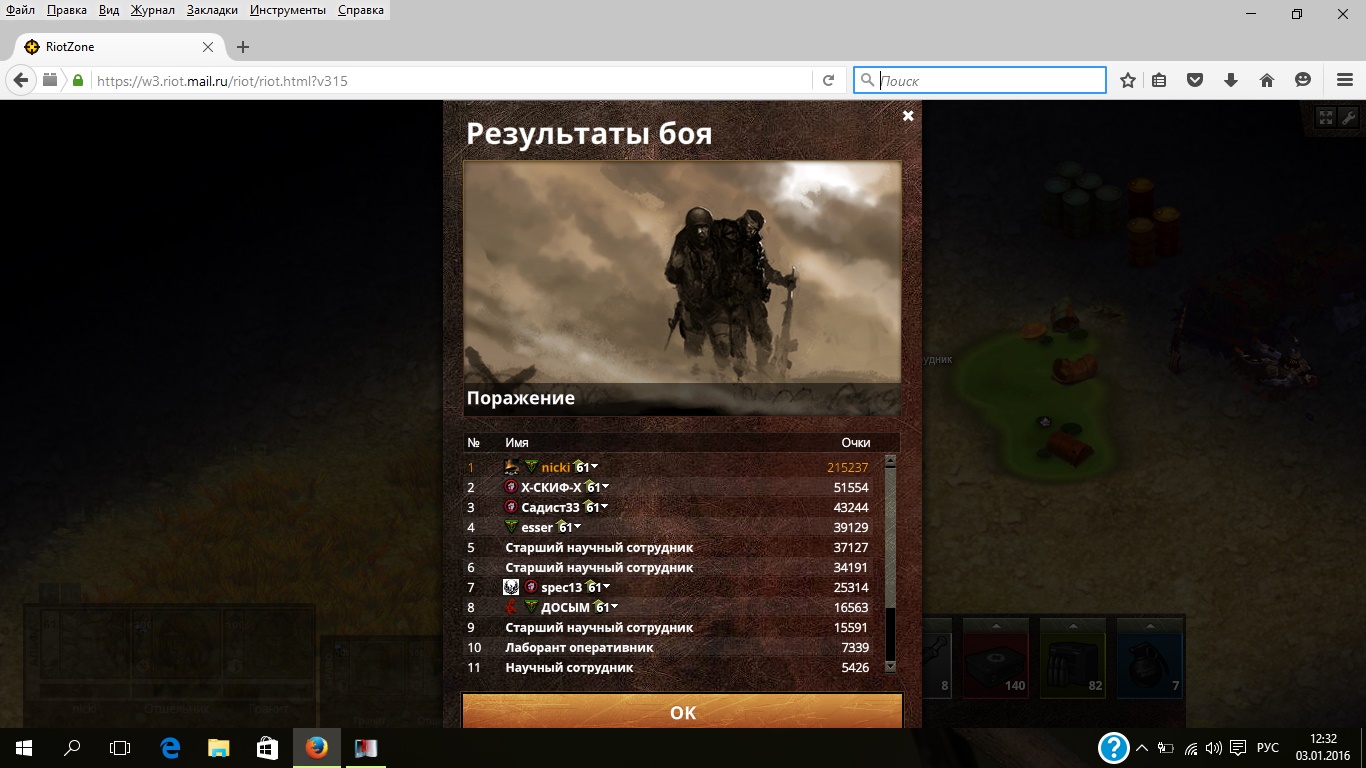This screenshot has height=768, width=1366.
Task: Click the green padlock security icon
Action: coord(78,80)
